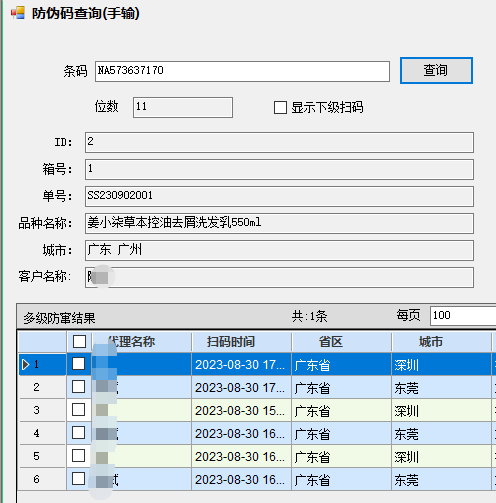
Task: Select row 1 via its arrow indicator
Action: [25, 364]
